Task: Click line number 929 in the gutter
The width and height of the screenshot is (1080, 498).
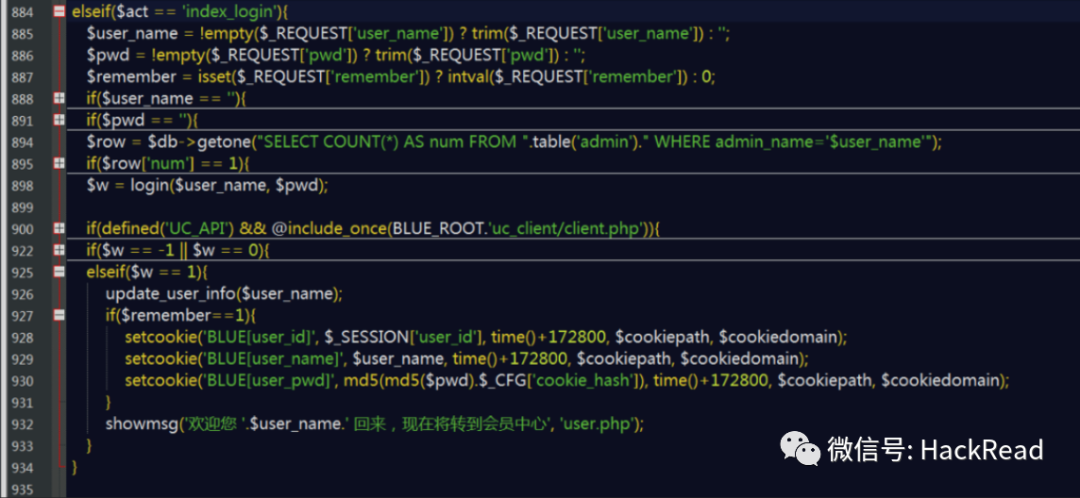Action: click(x=22, y=359)
